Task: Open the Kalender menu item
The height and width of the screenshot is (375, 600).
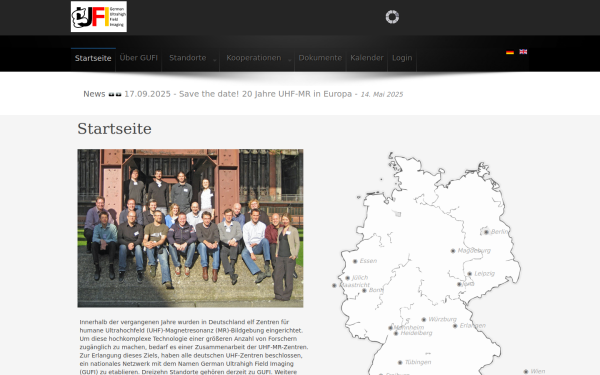Action: pos(367,58)
